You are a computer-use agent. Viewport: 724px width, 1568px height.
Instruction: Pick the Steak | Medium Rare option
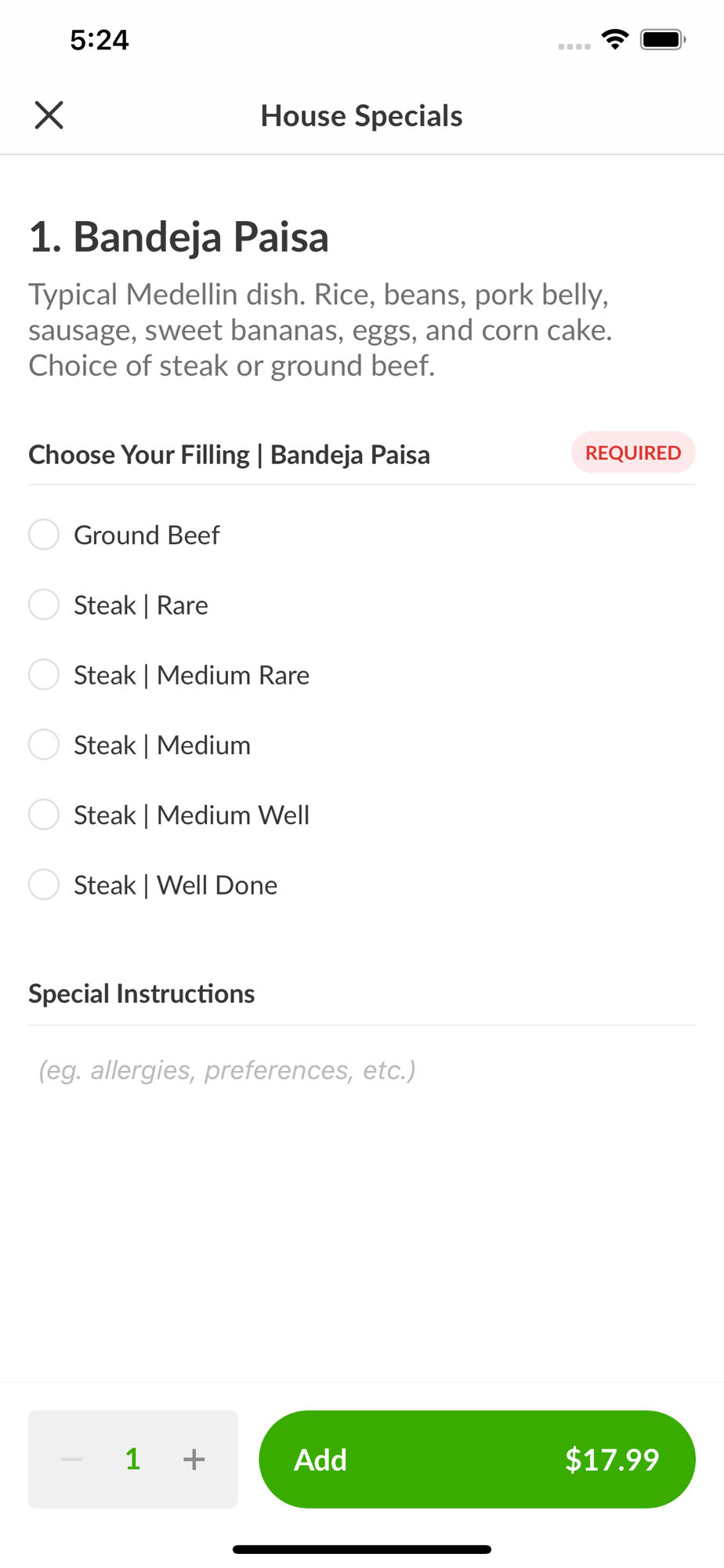[x=44, y=675]
